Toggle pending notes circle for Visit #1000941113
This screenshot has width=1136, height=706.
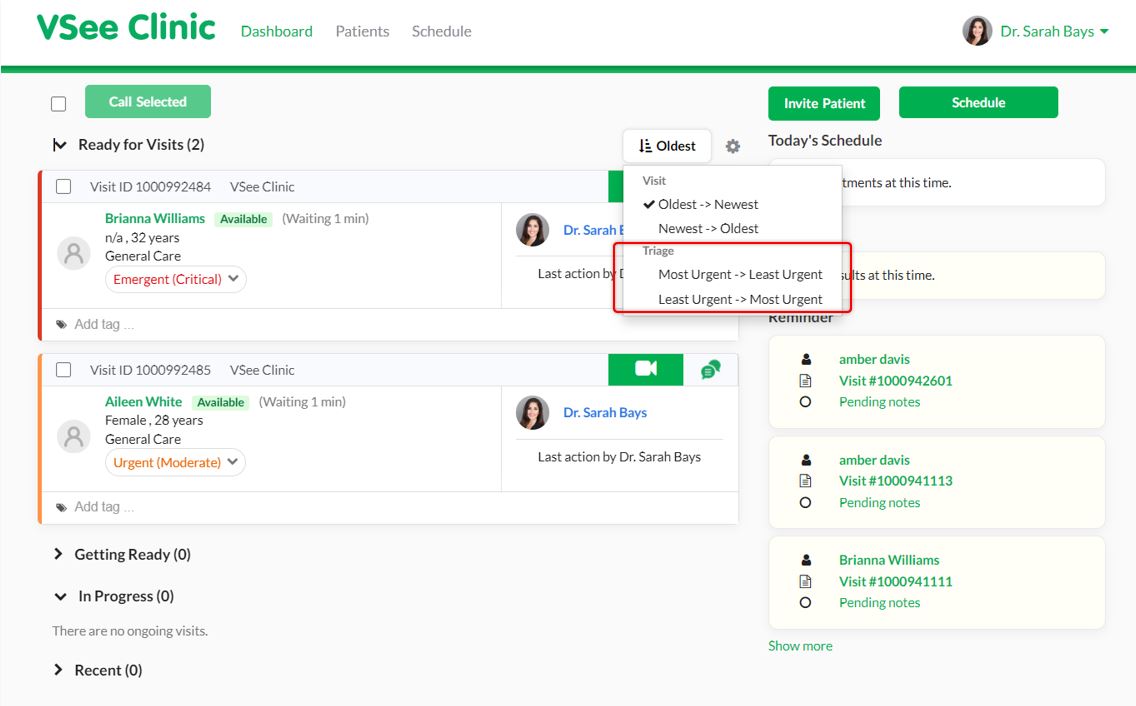[806, 502]
